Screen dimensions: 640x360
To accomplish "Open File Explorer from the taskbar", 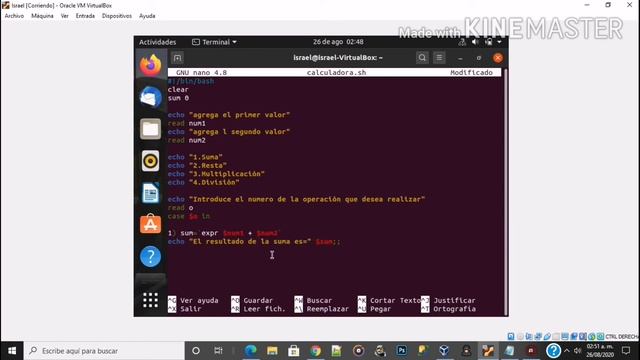I will [x=272, y=351].
